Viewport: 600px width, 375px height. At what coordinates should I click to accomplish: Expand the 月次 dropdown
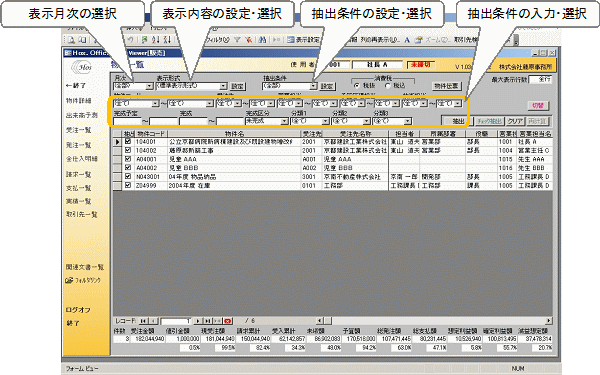[150, 86]
